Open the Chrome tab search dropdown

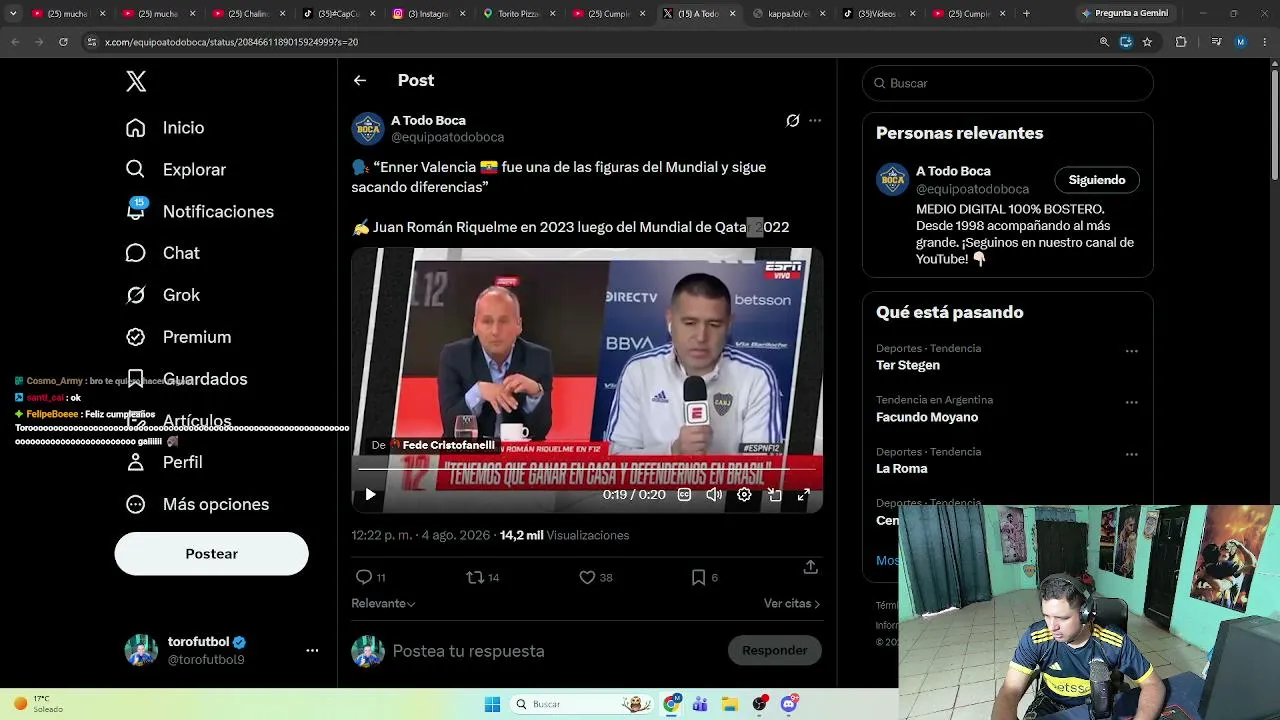click(x=13, y=14)
